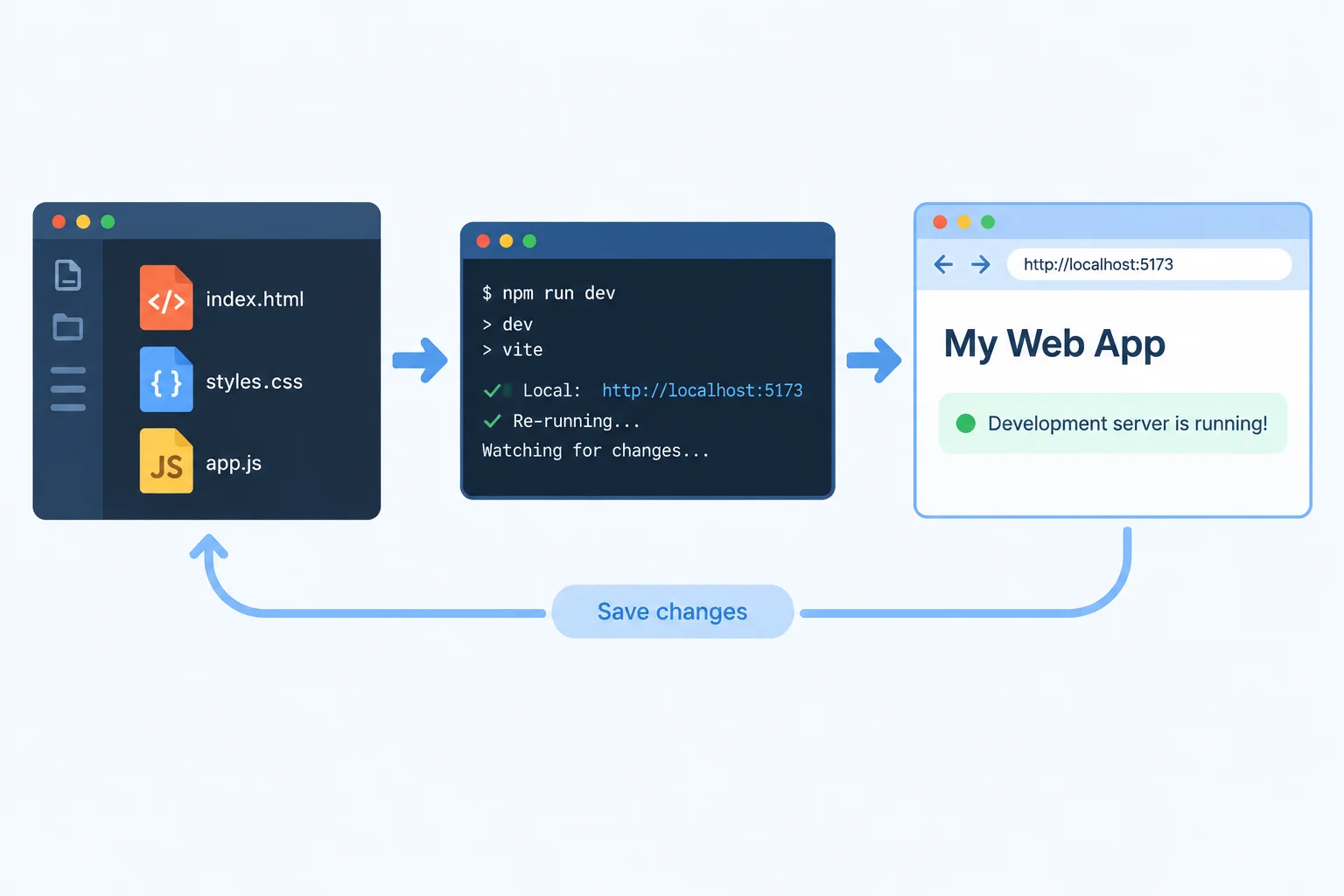Maximize the browser window with green button
This screenshot has width=1344, height=896.
(x=988, y=222)
